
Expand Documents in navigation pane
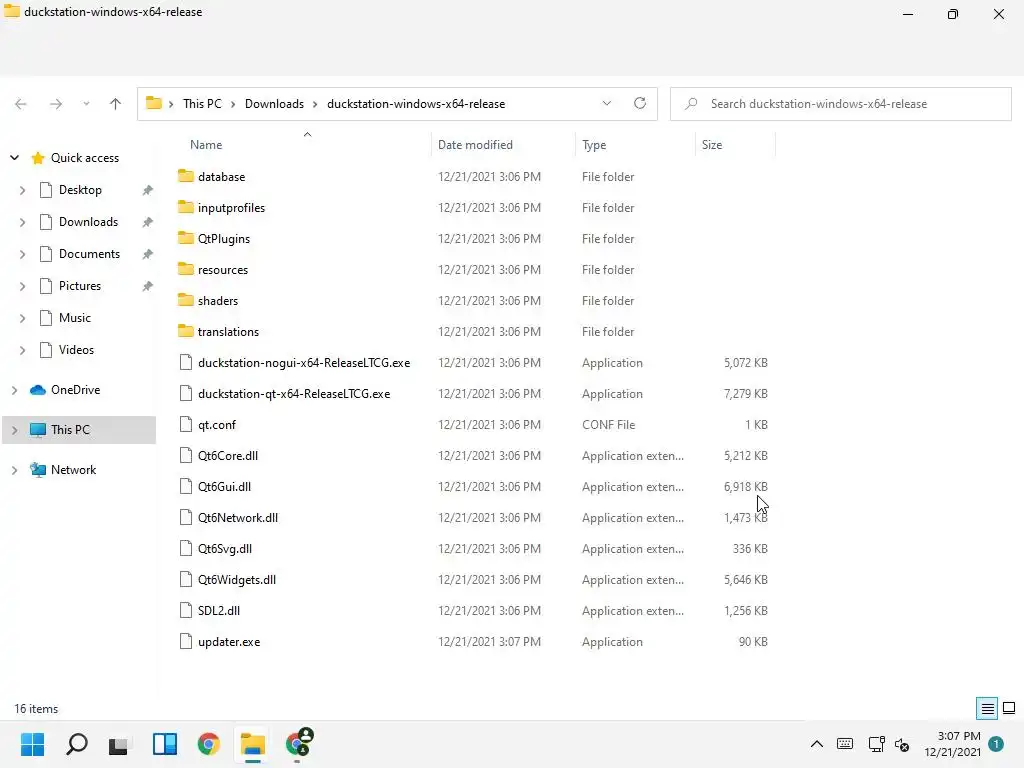point(22,254)
